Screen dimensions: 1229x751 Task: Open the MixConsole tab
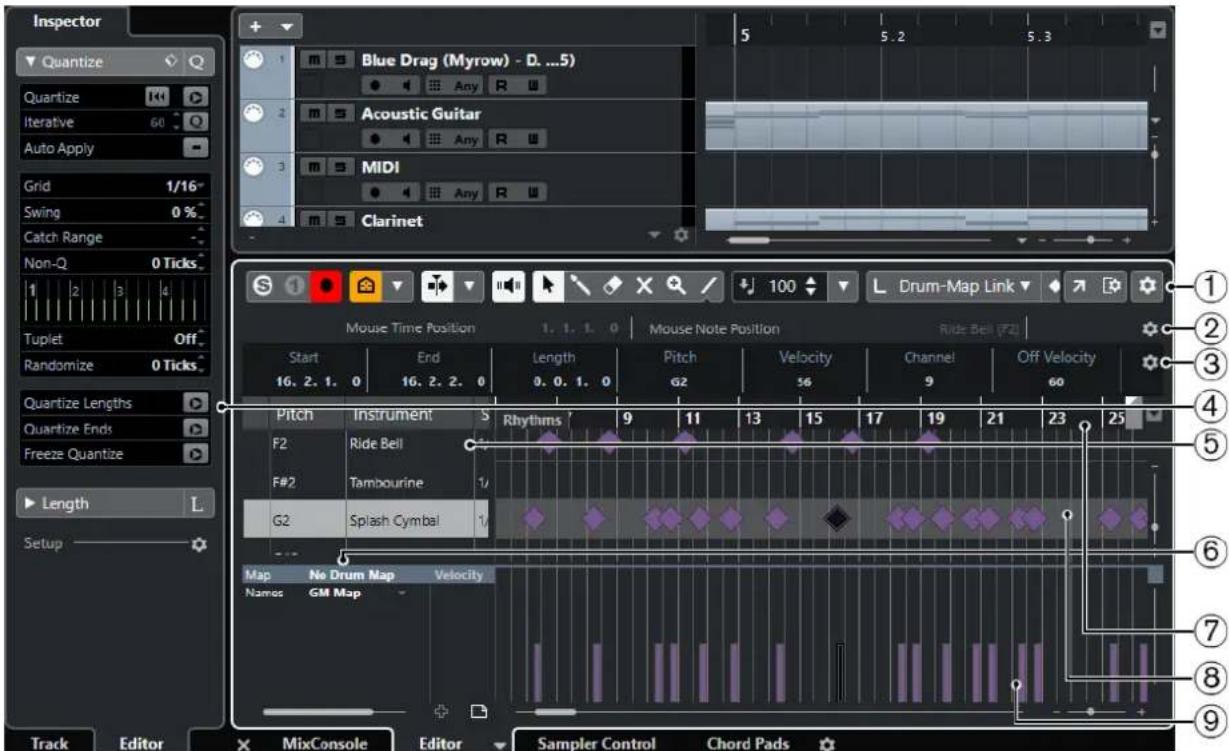pos(323,742)
